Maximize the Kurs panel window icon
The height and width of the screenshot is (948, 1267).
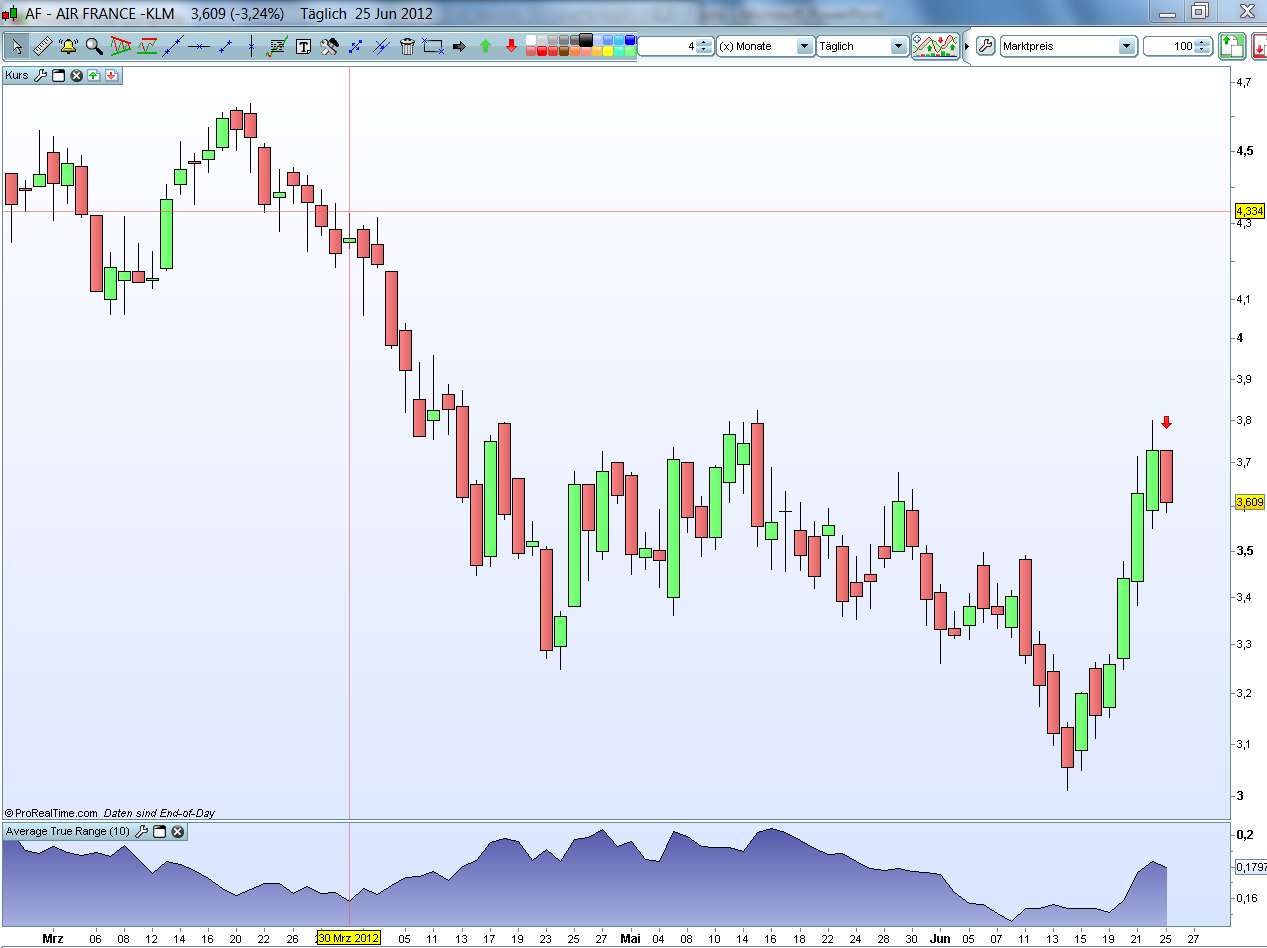[x=58, y=75]
